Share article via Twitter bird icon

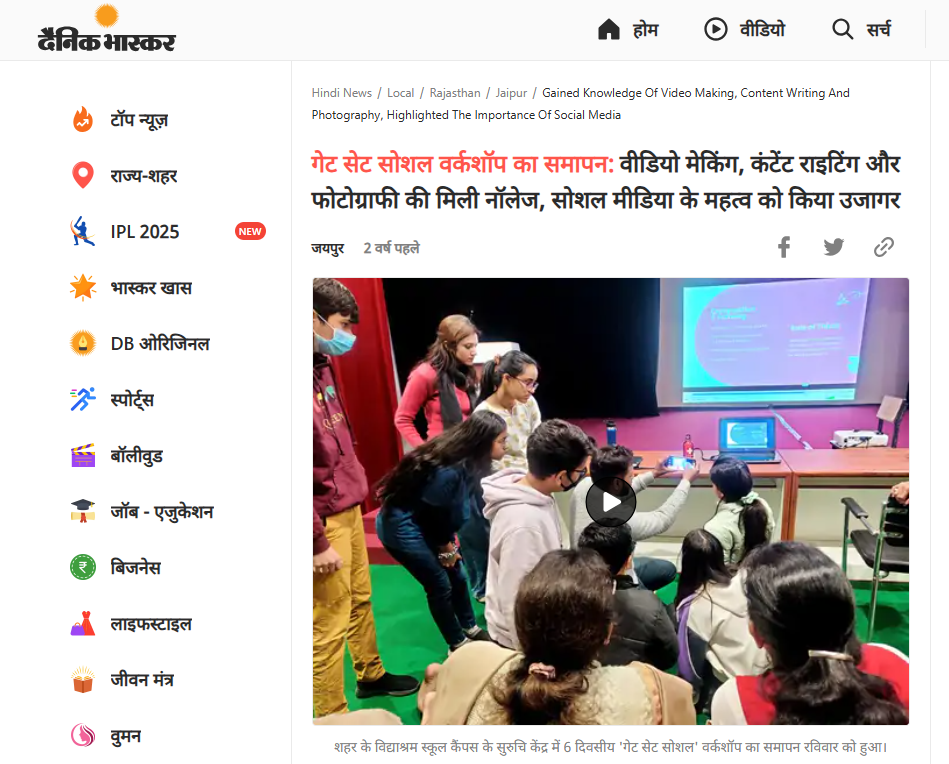click(x=833, y=247)
